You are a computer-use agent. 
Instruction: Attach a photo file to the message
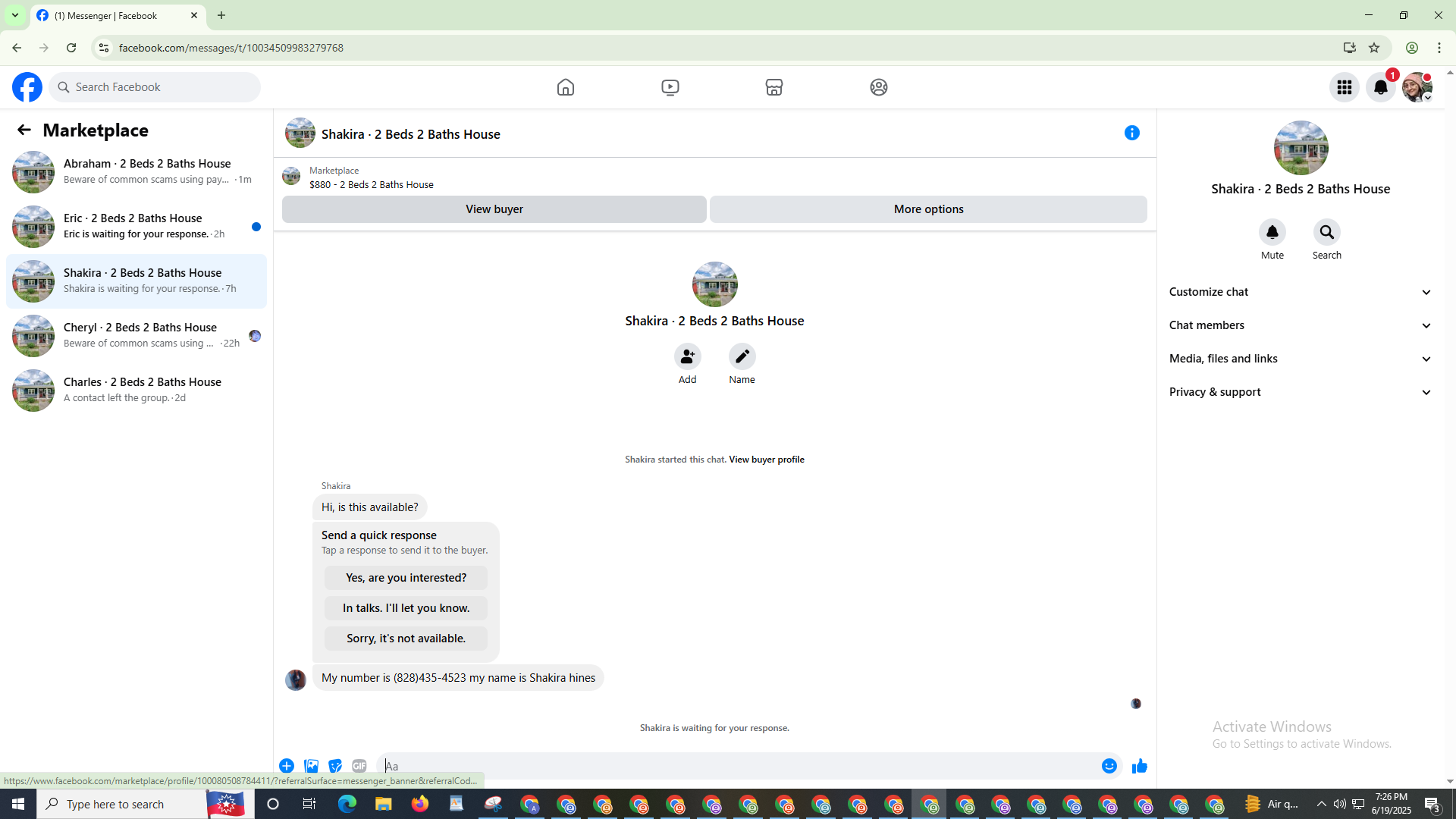[x=311, y=766]
